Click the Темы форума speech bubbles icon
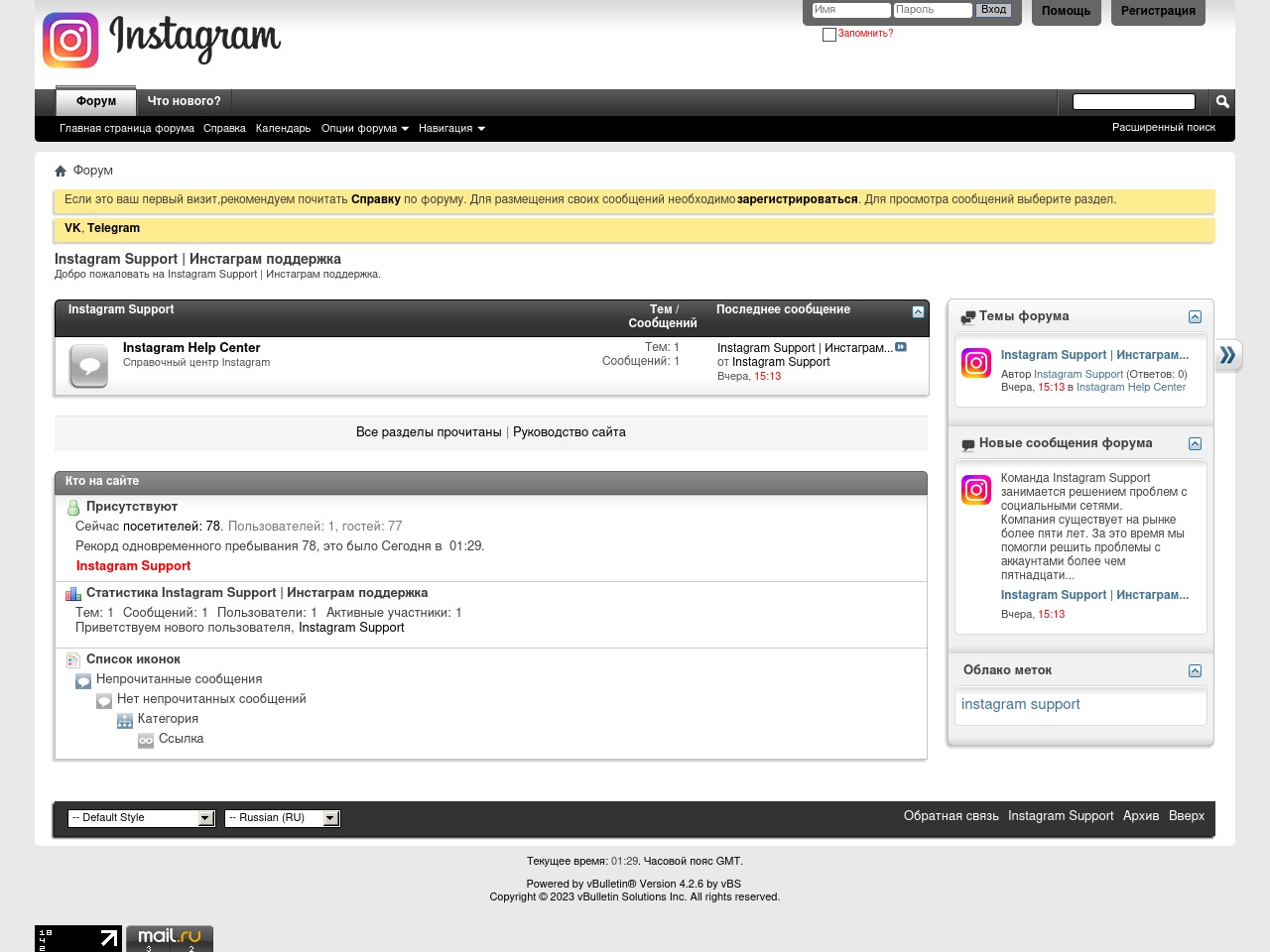This screenshot has height=952, width=1270. 968,317
